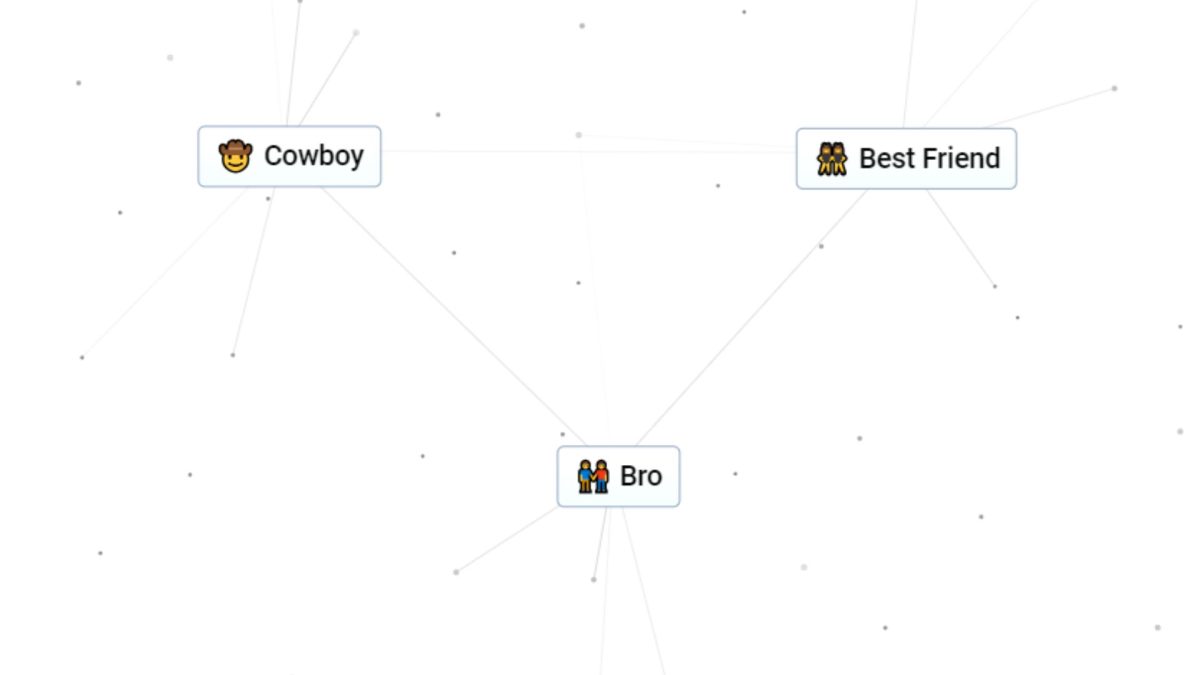This screenshot has width=1200, height=675.
Task: Click the line-end dot lower-left of Bro
Action: pos(456,572)
